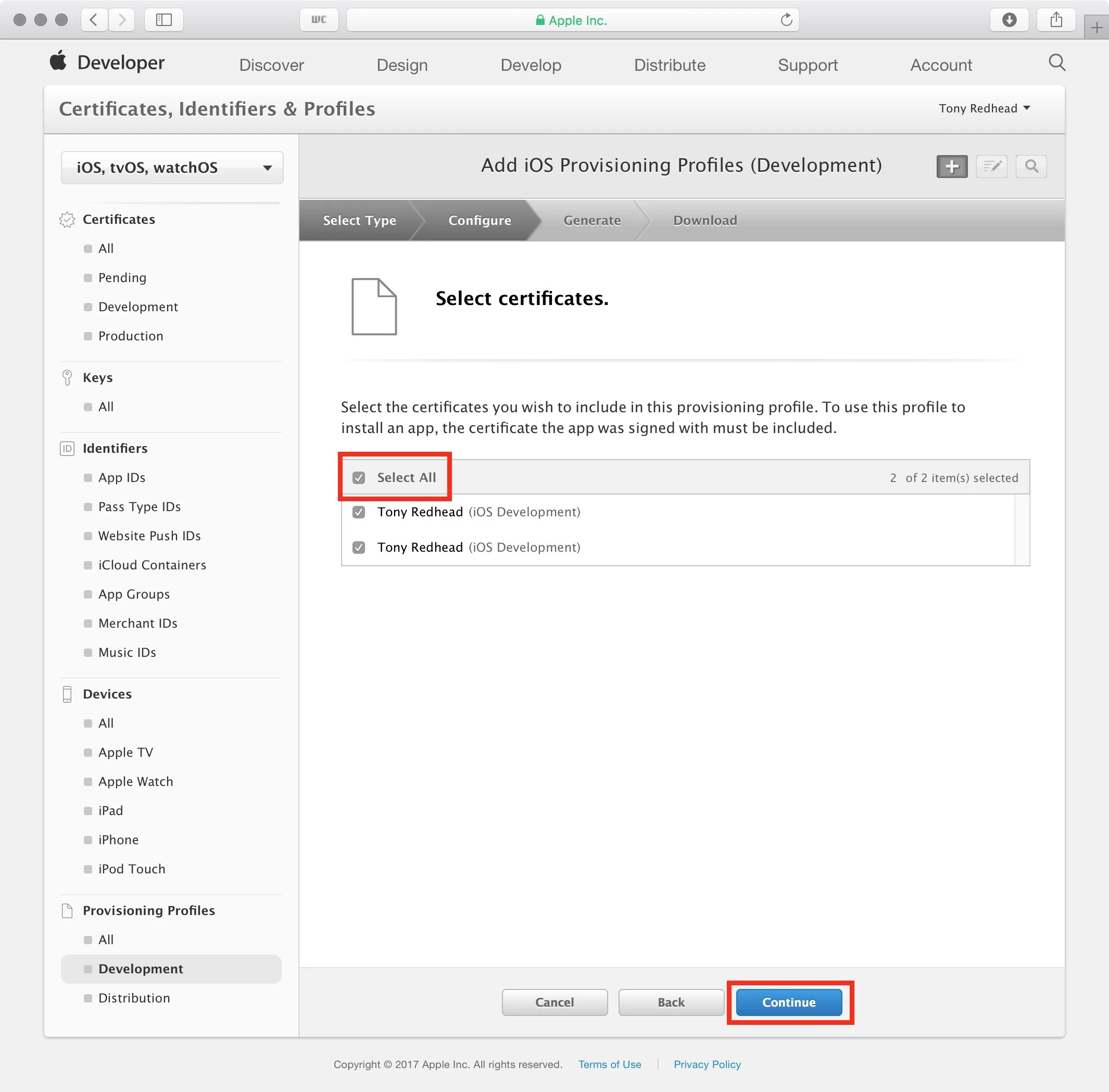Open Pending certificates

click(x=122, y=277)
